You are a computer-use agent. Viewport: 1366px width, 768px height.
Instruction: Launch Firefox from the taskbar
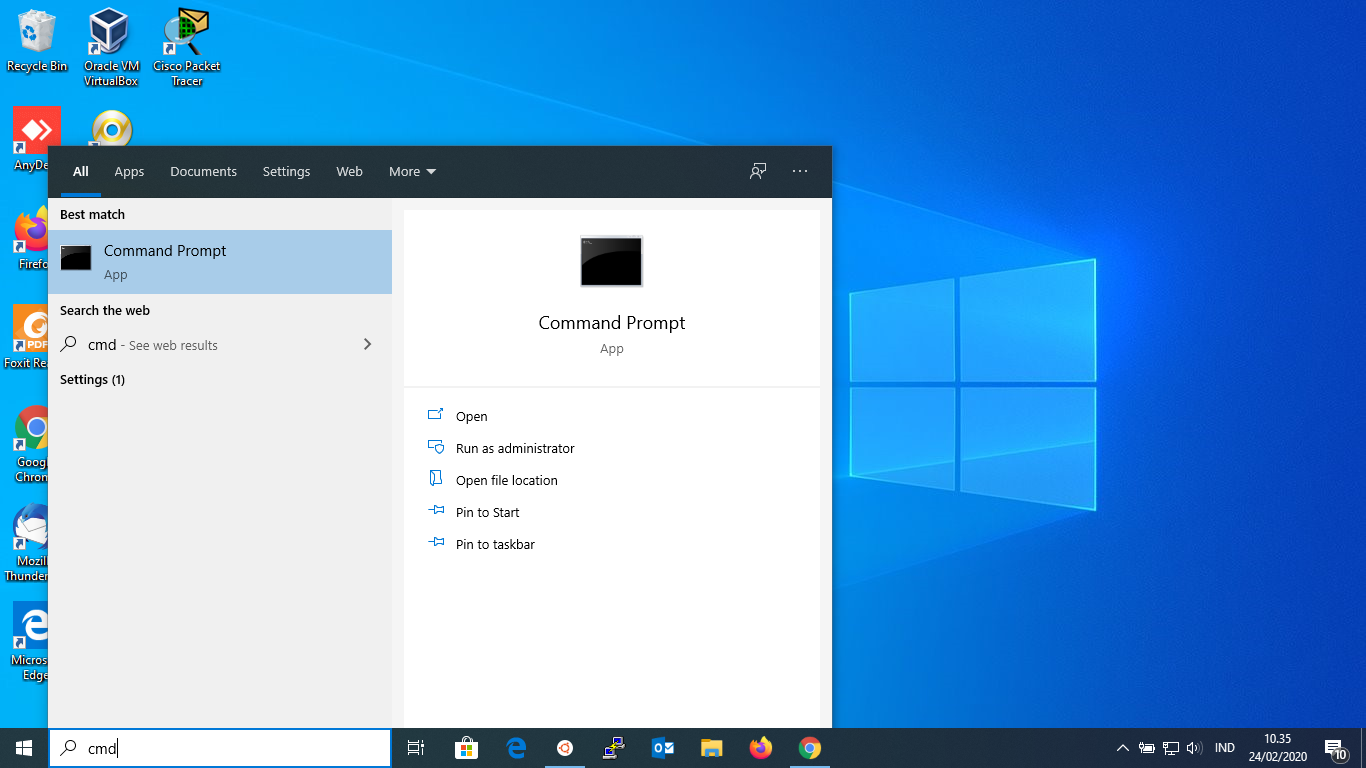761,748
